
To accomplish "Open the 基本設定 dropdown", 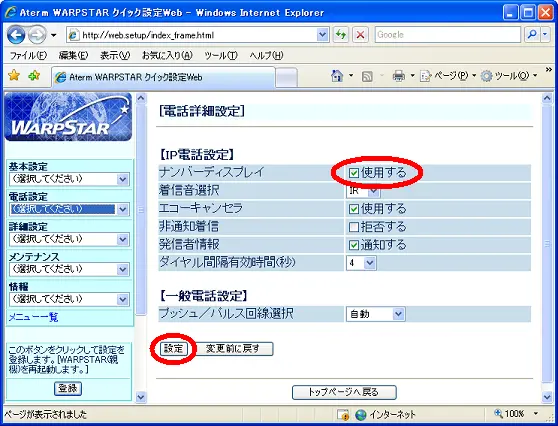I will 69,179.
